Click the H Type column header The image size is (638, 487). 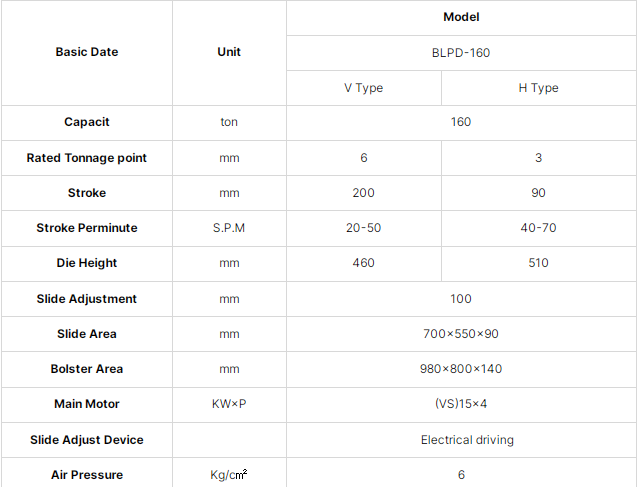pyautogui.click(x=538, y=88)
